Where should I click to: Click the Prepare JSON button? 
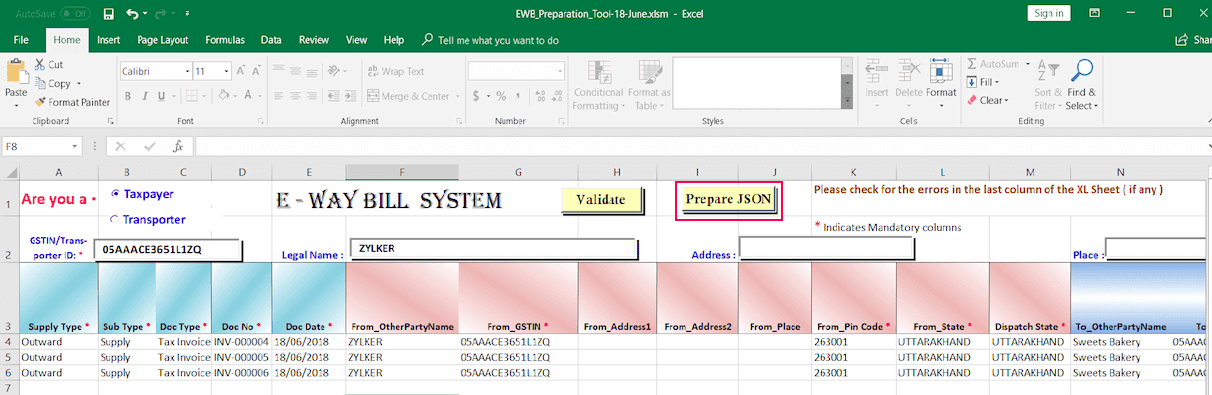(728, 200)
